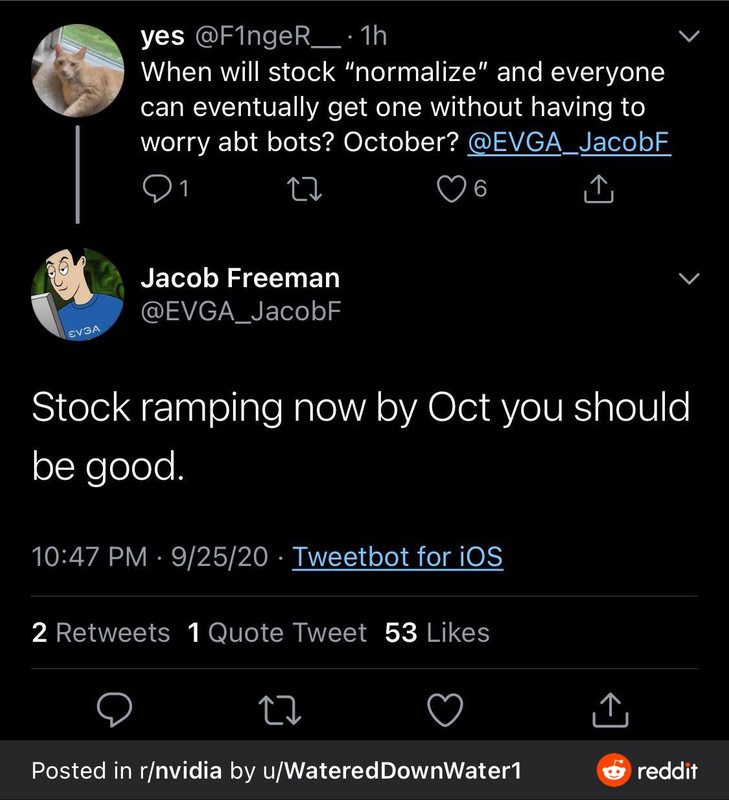This screenshot has height=800, width=729.
Task: Open the @EVGA_JacobF mention link
Action: click(568, 143)
